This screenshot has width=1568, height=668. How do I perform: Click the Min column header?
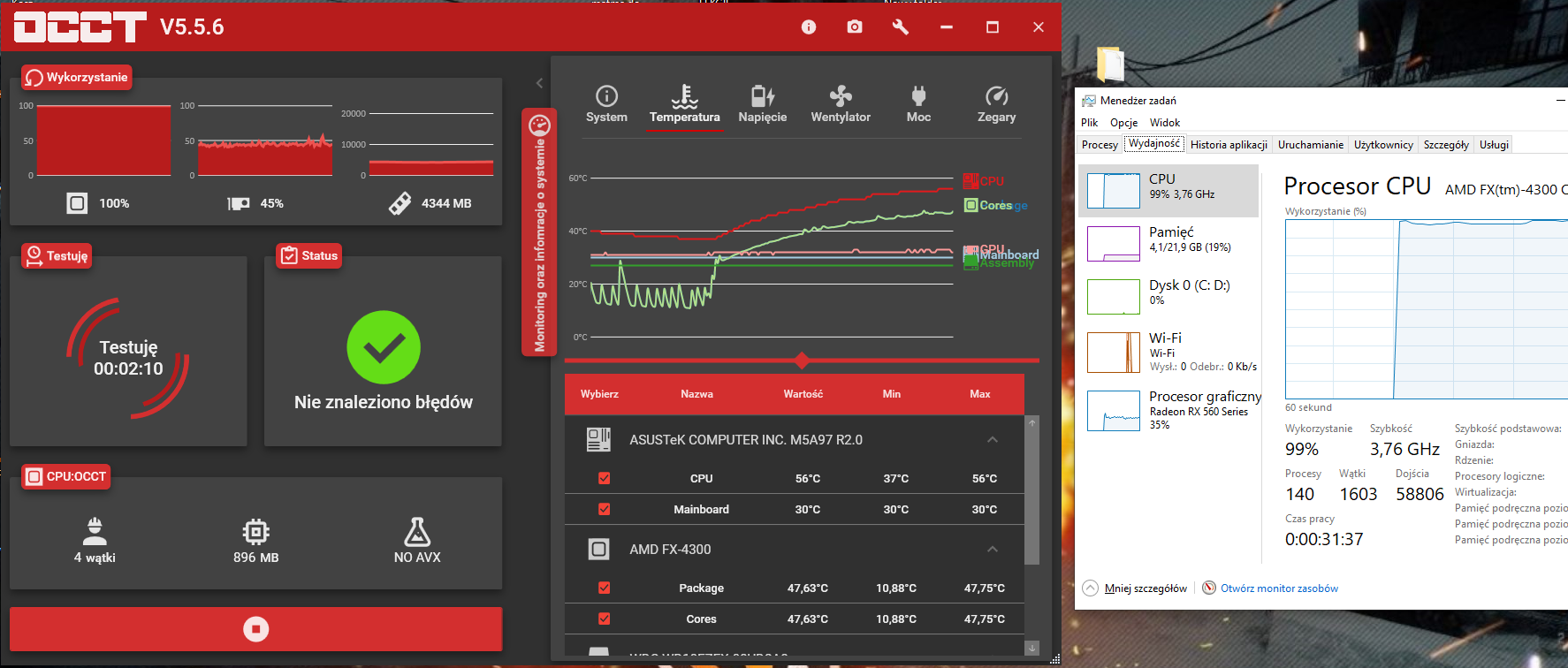pyautogui.click(x=892, y=394)
